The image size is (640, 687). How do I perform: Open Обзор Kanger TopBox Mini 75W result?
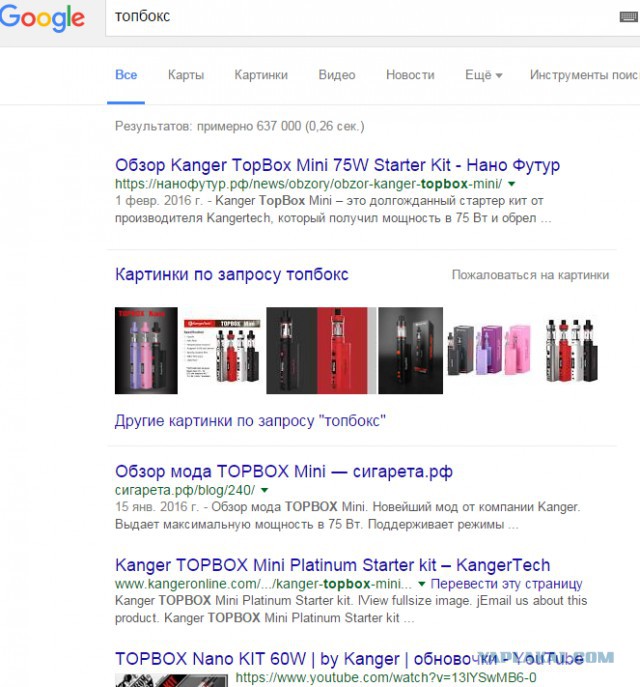tap(337, 165)
